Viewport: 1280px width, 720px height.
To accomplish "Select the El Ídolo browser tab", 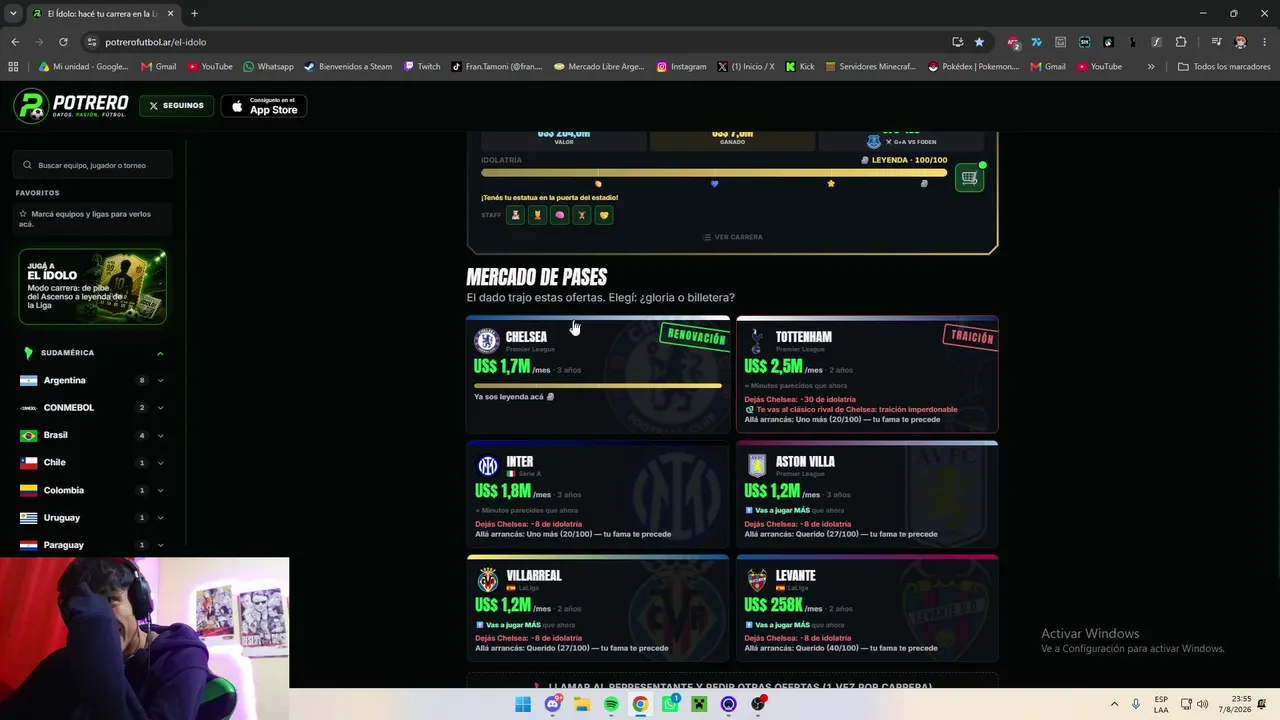I will click(x=103, y=14).
